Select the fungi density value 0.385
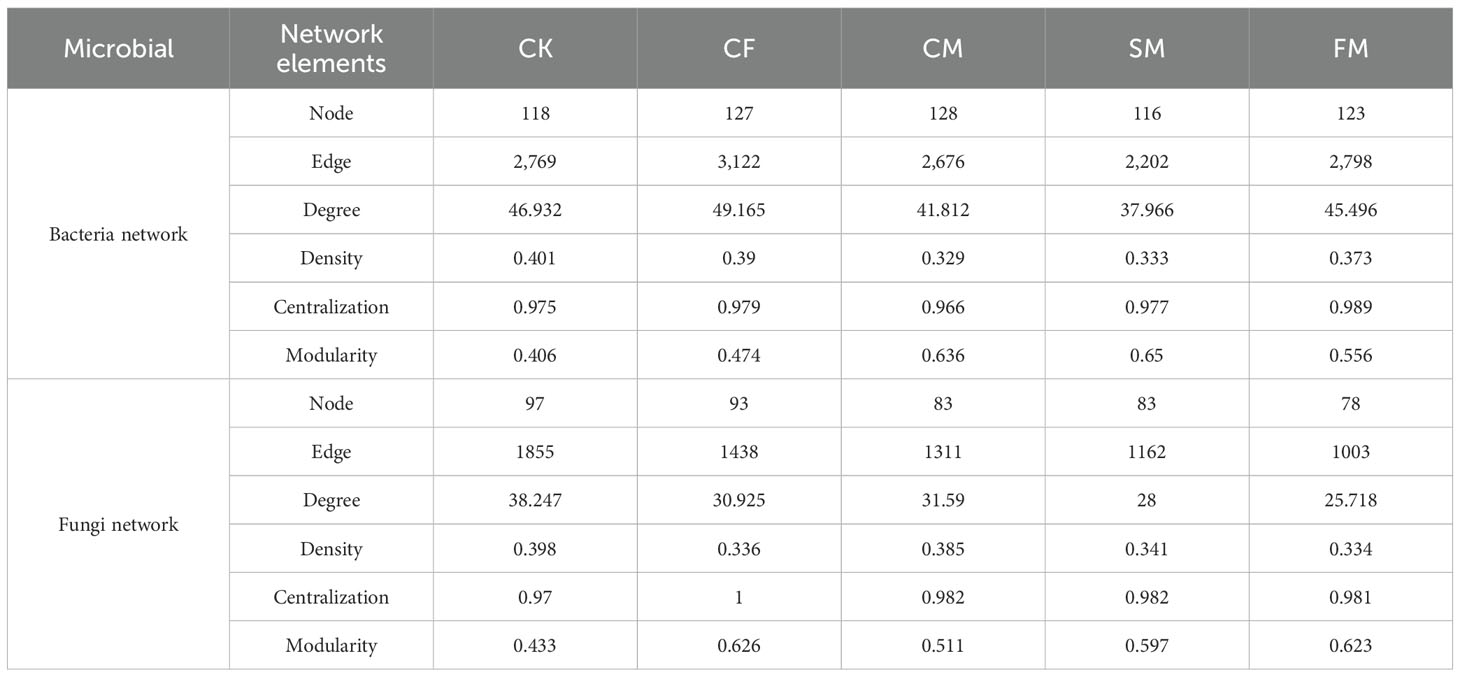 click(x=943, y=549)
